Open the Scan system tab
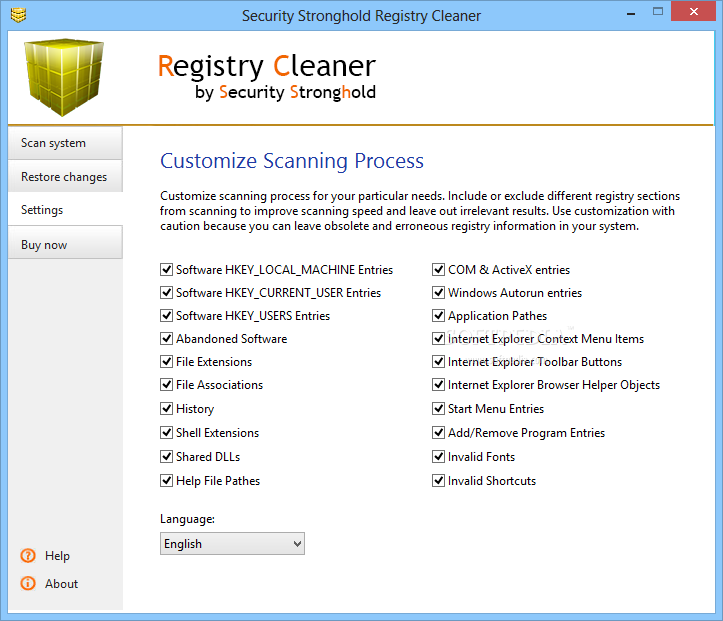723x621 pixels. [65, 143]
